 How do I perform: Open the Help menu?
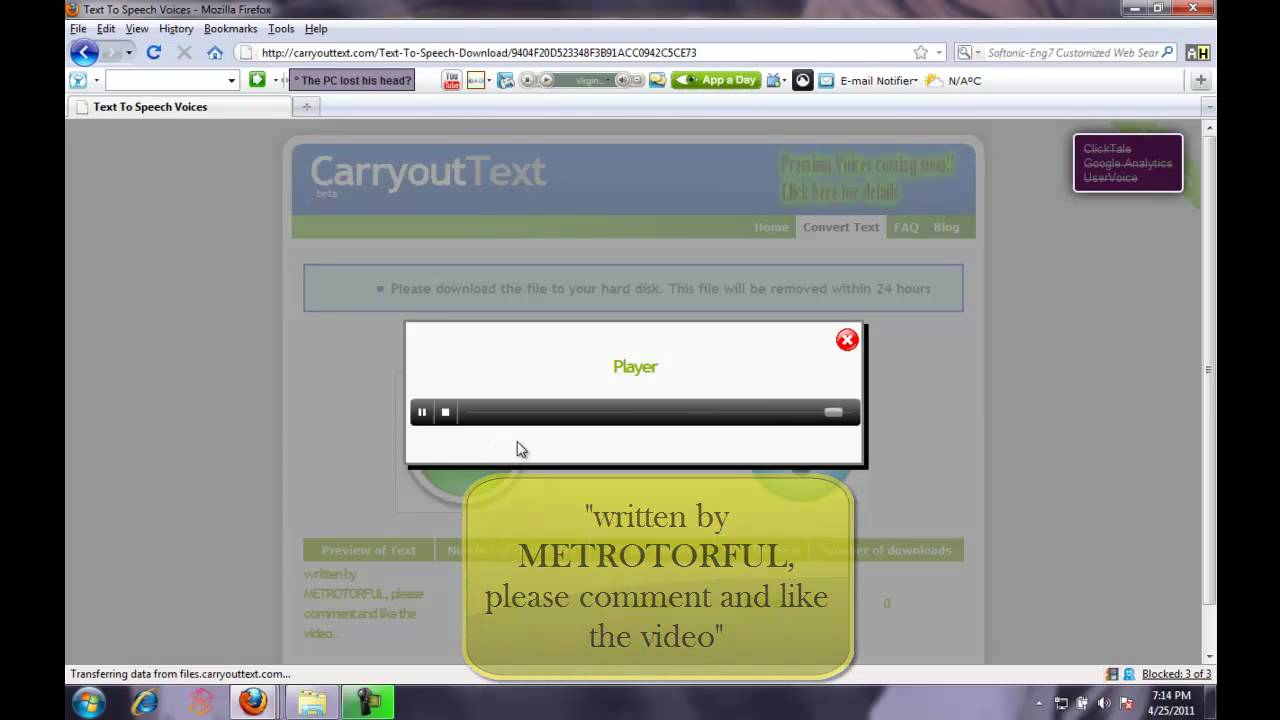click(x=316, y=29)
